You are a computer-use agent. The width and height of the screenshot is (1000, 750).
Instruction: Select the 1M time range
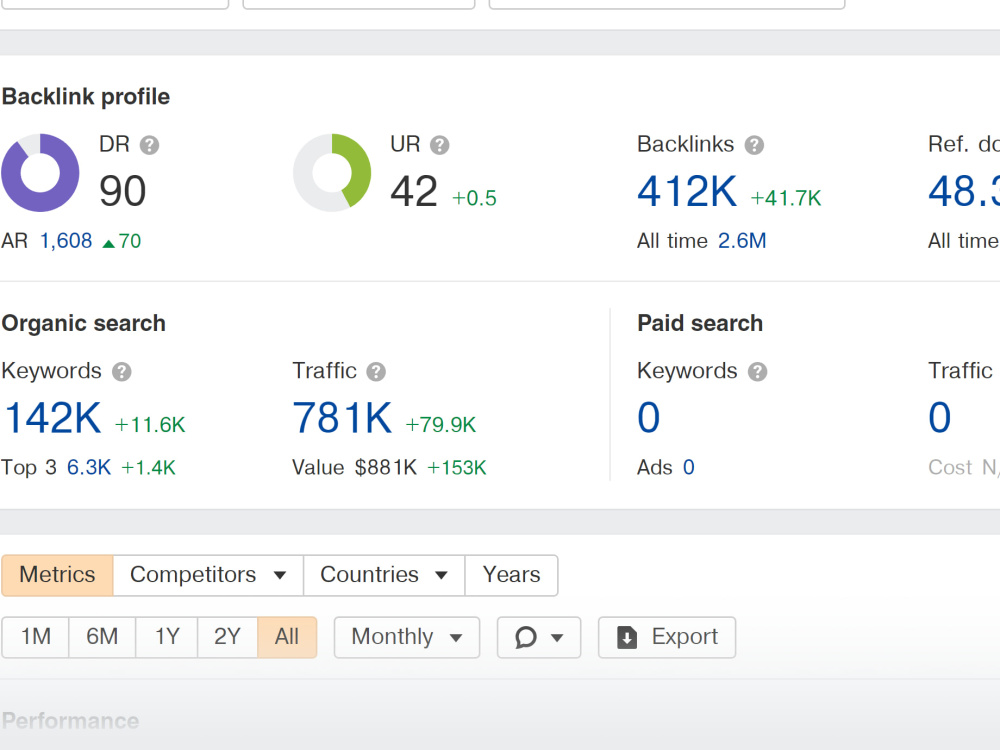pyautogui.click(x=36, y=637)
